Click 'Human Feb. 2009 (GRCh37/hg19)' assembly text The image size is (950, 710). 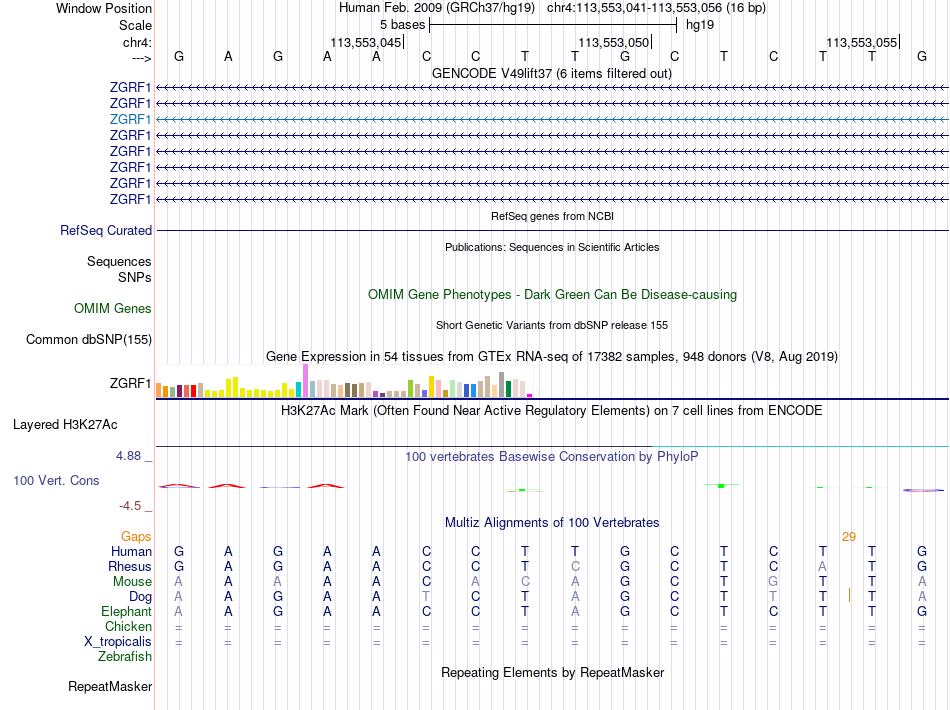pyautogui.click(x=437, y=8)
